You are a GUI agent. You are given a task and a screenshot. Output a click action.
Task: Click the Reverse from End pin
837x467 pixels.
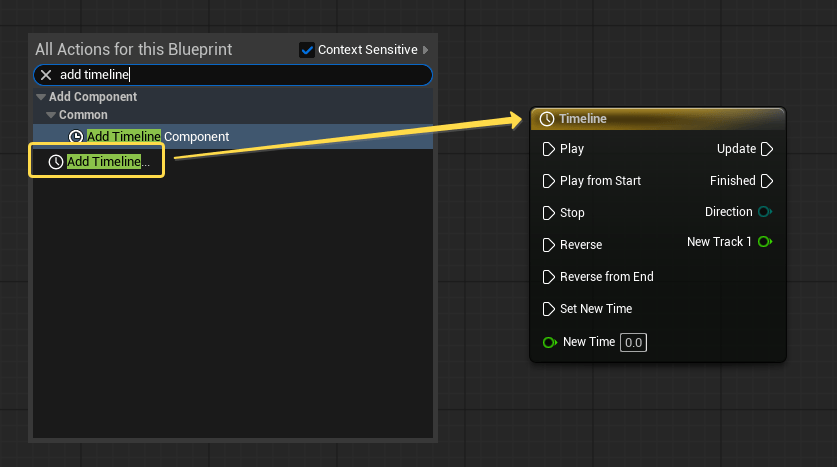coord(548,277)
